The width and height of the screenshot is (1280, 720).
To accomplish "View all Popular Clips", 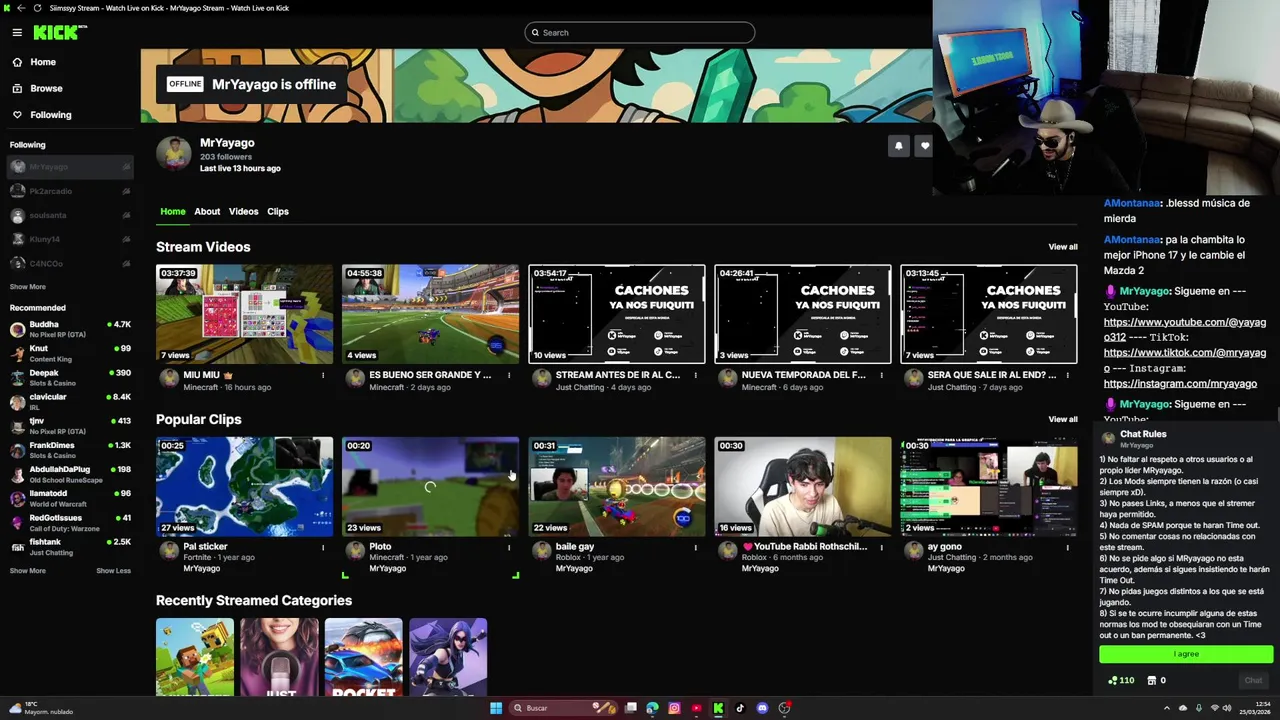I will (1062, 420).
